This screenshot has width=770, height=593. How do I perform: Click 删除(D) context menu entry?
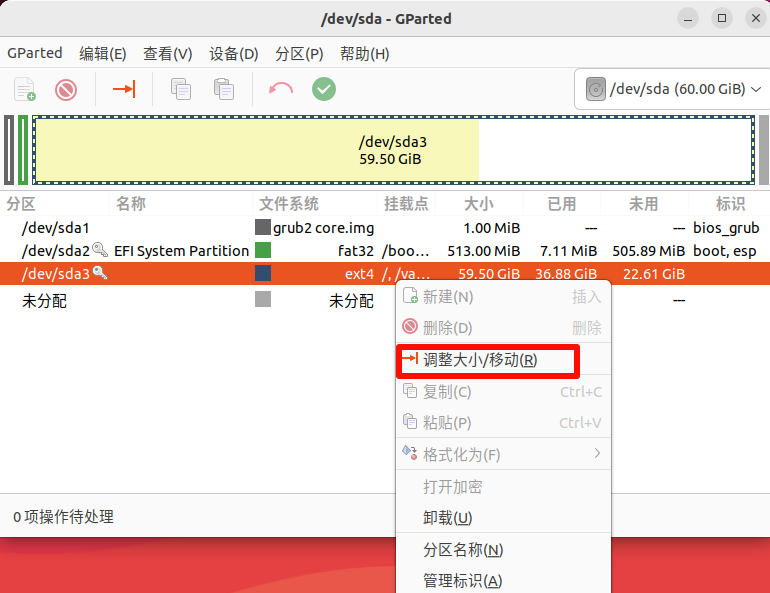tap(503, 327)
